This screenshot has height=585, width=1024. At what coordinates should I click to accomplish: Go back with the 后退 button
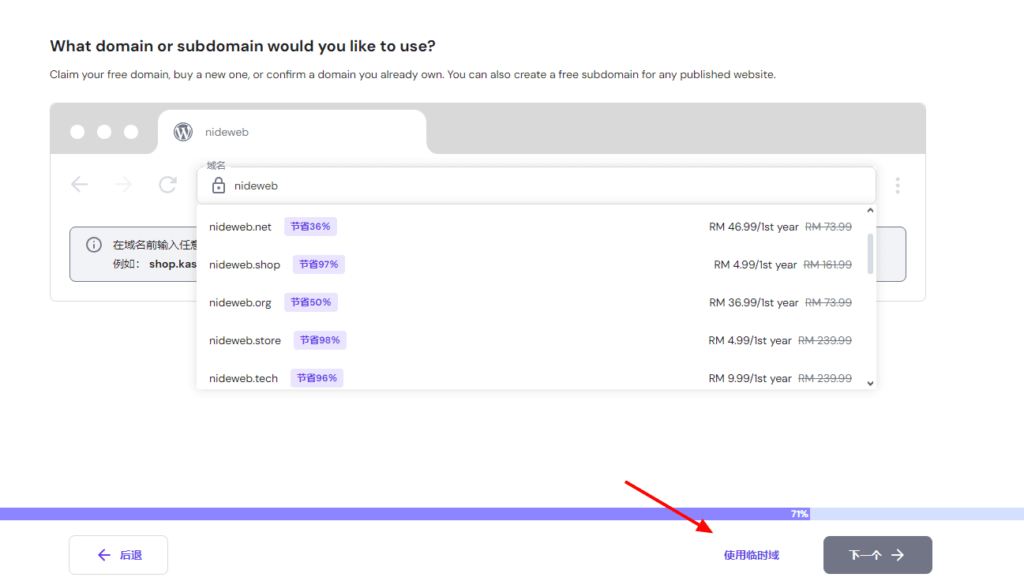point(118,555)
